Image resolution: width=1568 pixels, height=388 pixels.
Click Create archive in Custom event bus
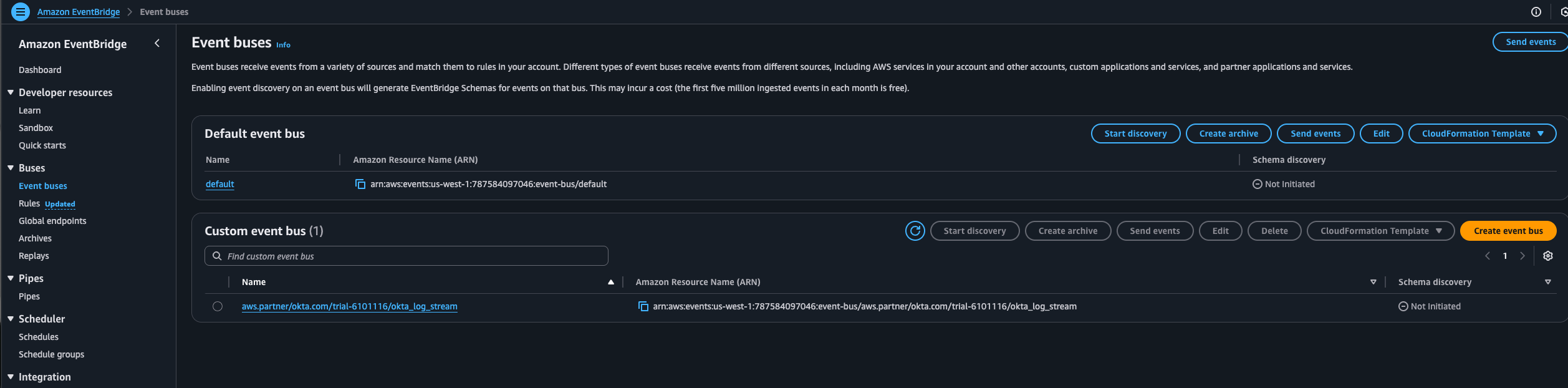tap(1068, 231)
